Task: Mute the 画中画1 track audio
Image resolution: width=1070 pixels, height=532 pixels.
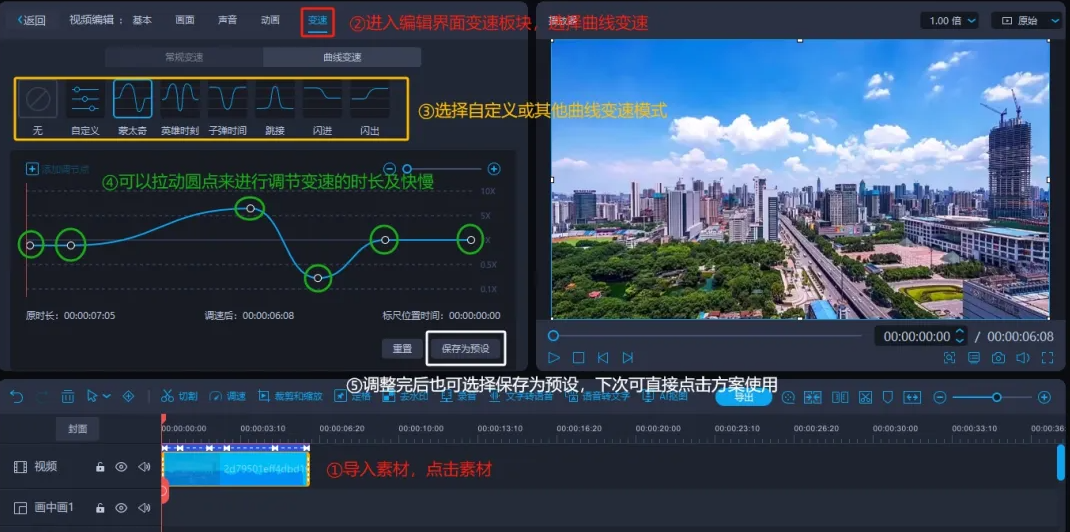Action: coord(144,508)
